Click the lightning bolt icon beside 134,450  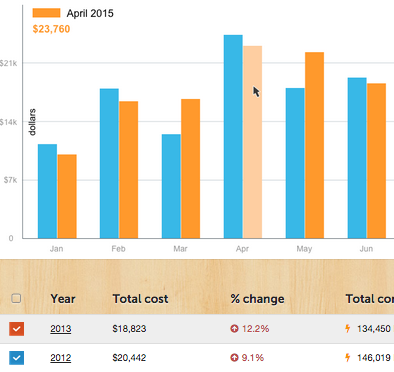[348, 329]
